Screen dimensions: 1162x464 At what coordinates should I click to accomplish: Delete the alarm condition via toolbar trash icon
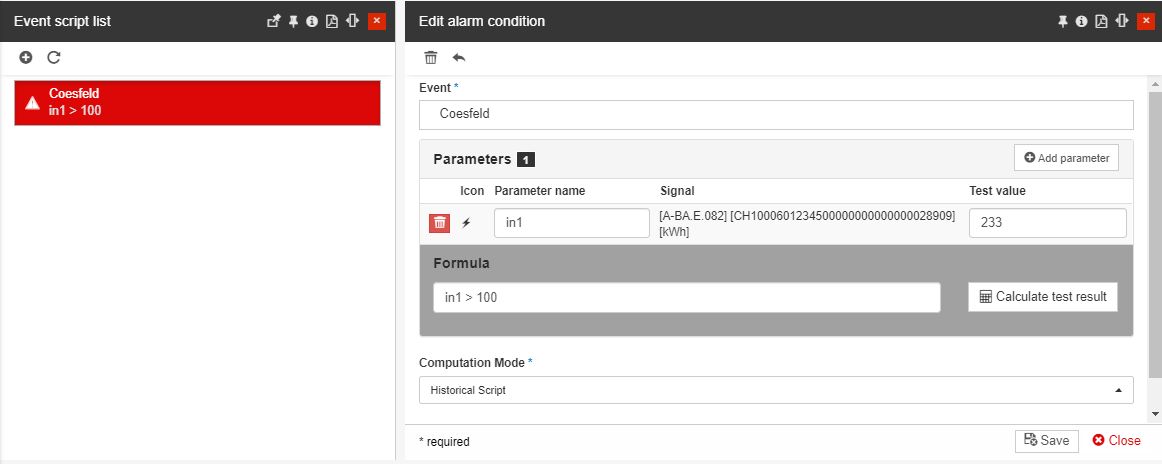(431, 58)
